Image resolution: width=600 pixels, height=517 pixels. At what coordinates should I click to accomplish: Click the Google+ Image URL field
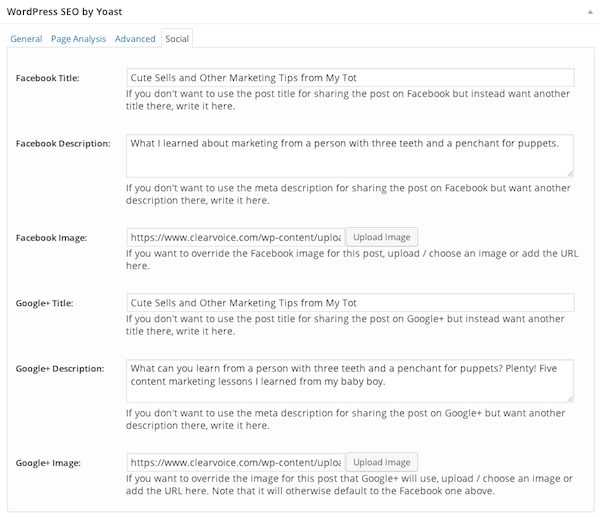tap(236, 462)
